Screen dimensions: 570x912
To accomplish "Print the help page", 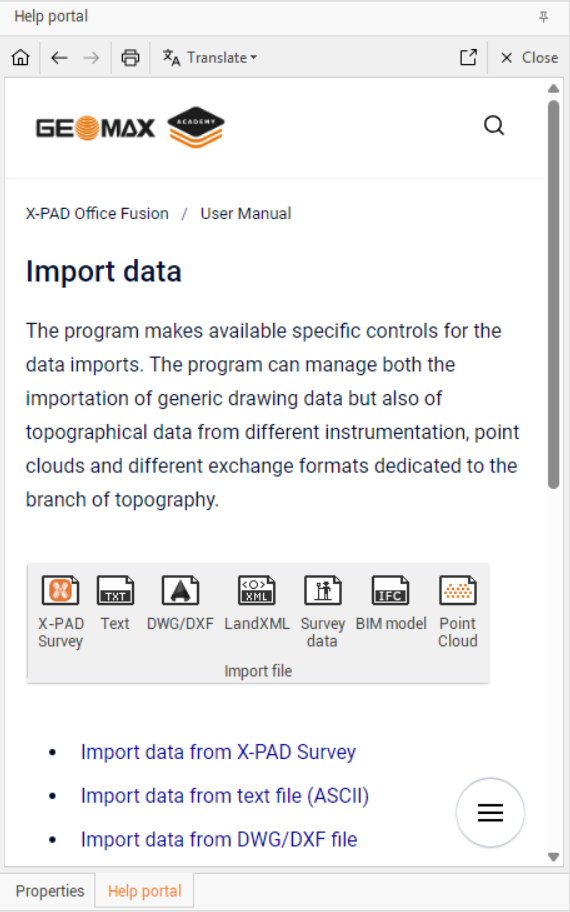I will tap(130, 58).
